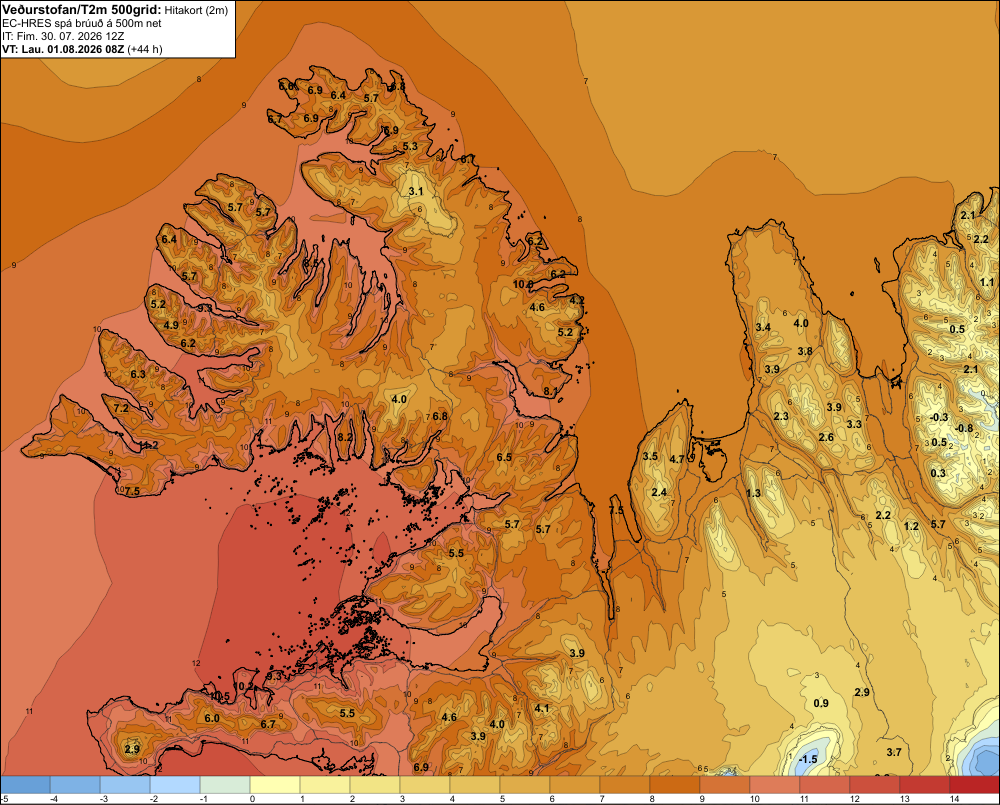The height and width of the screenshot is (805, 1000).
Task: Pick the legend color band between -5 and -4
Action: point(26,785)
